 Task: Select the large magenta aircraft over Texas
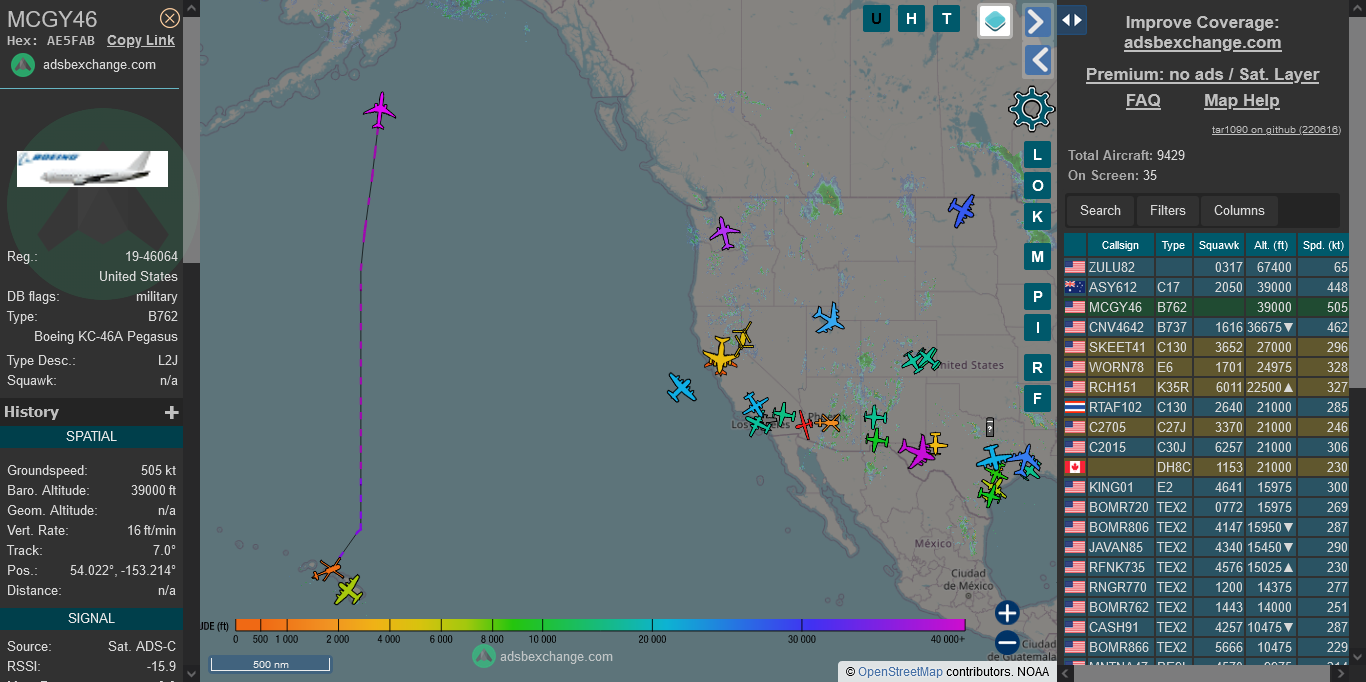915,450
